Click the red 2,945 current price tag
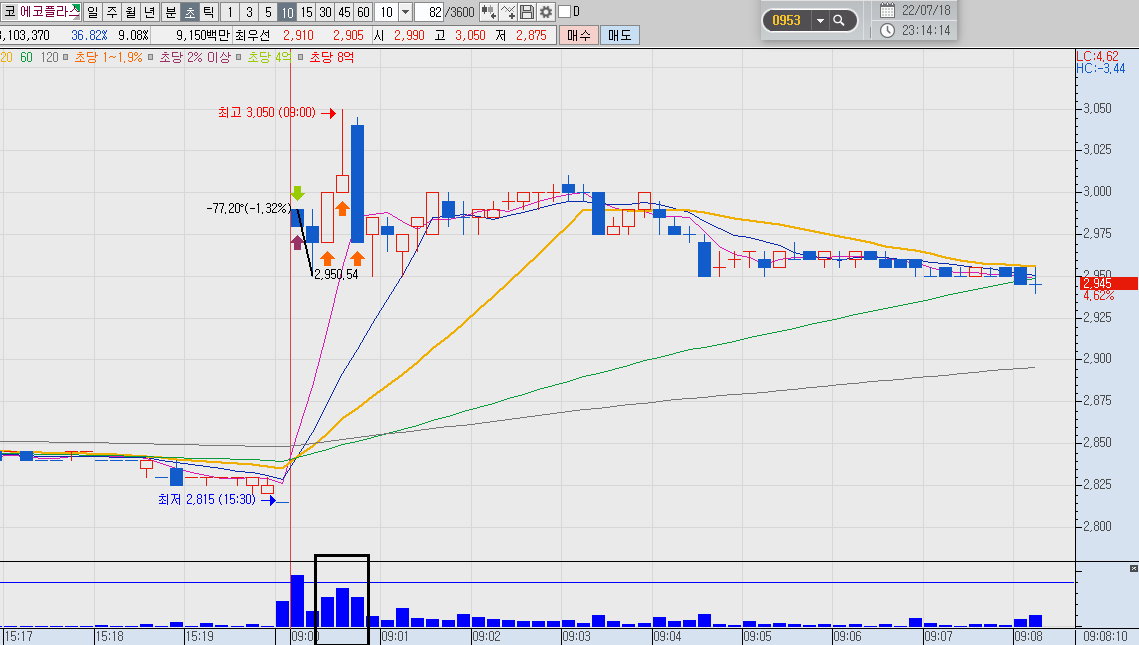 pos(1109,283)
